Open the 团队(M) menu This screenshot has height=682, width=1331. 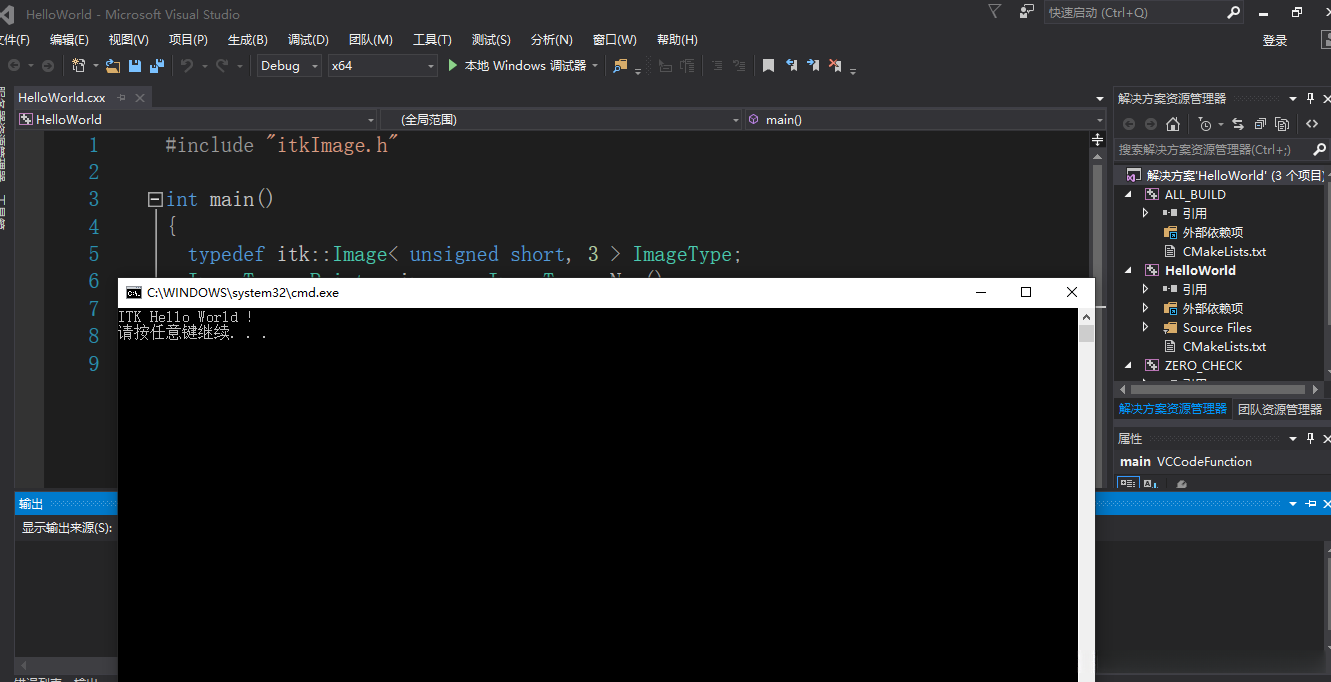click(x=370, y=40)
